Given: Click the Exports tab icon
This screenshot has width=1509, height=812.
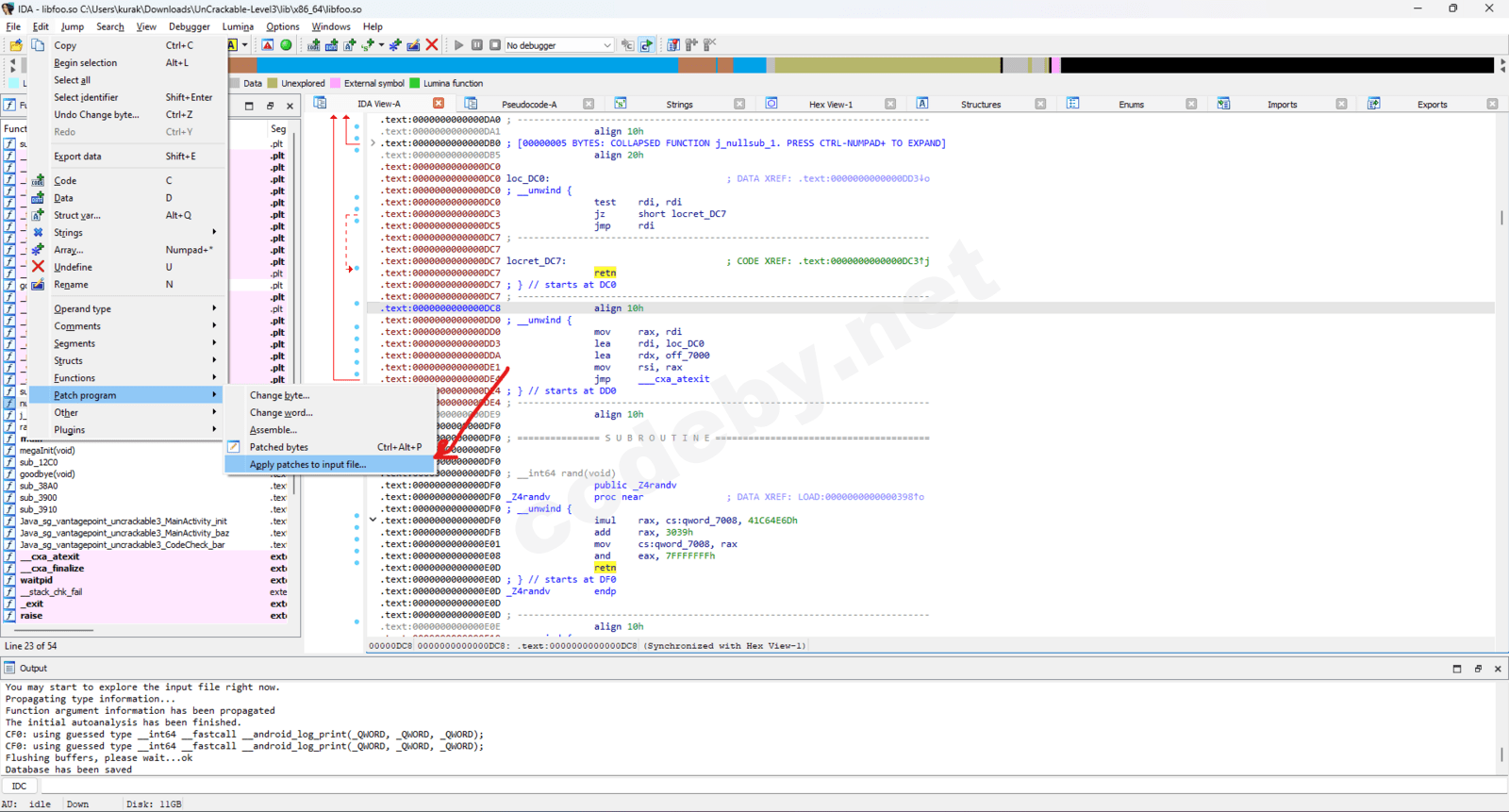Looking at the screenshot, I should tap(1374, 104).
